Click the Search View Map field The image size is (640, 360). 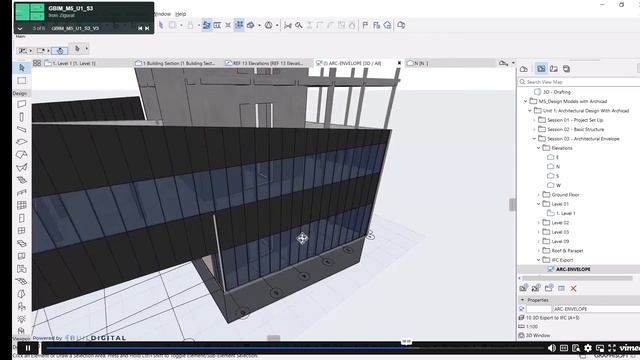coord(580,82)
